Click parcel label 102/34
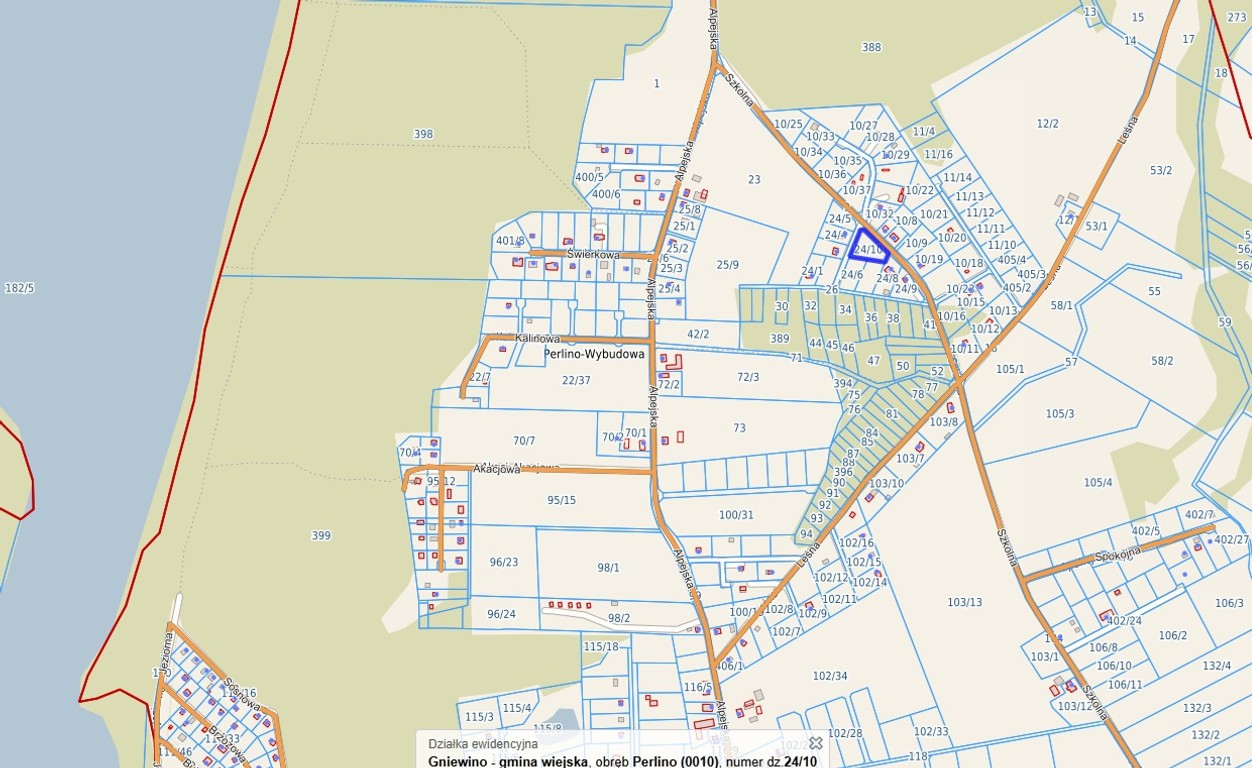This screenshot has width=1252, height=768. coord(830,676)
